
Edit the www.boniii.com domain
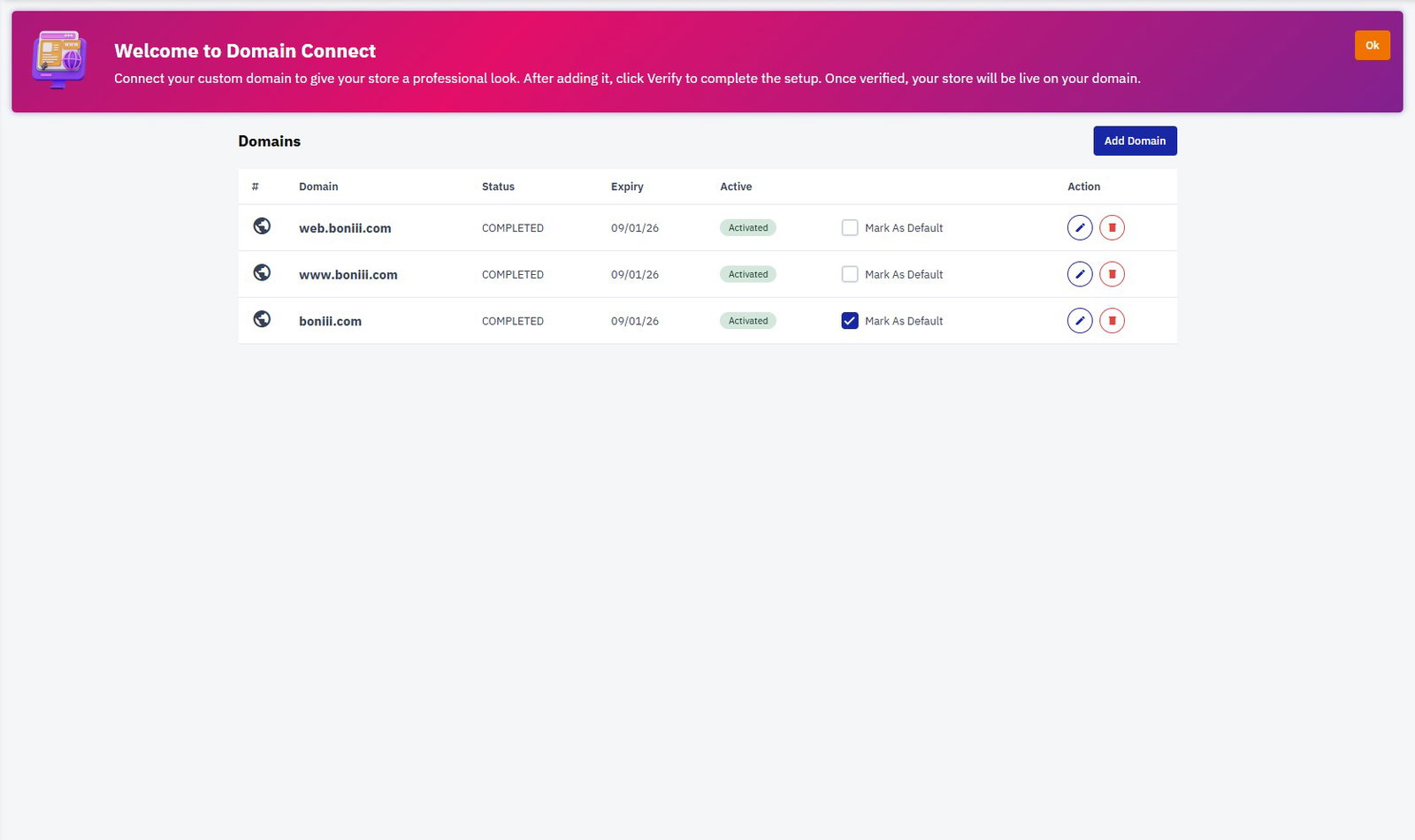pos(1080,274)
